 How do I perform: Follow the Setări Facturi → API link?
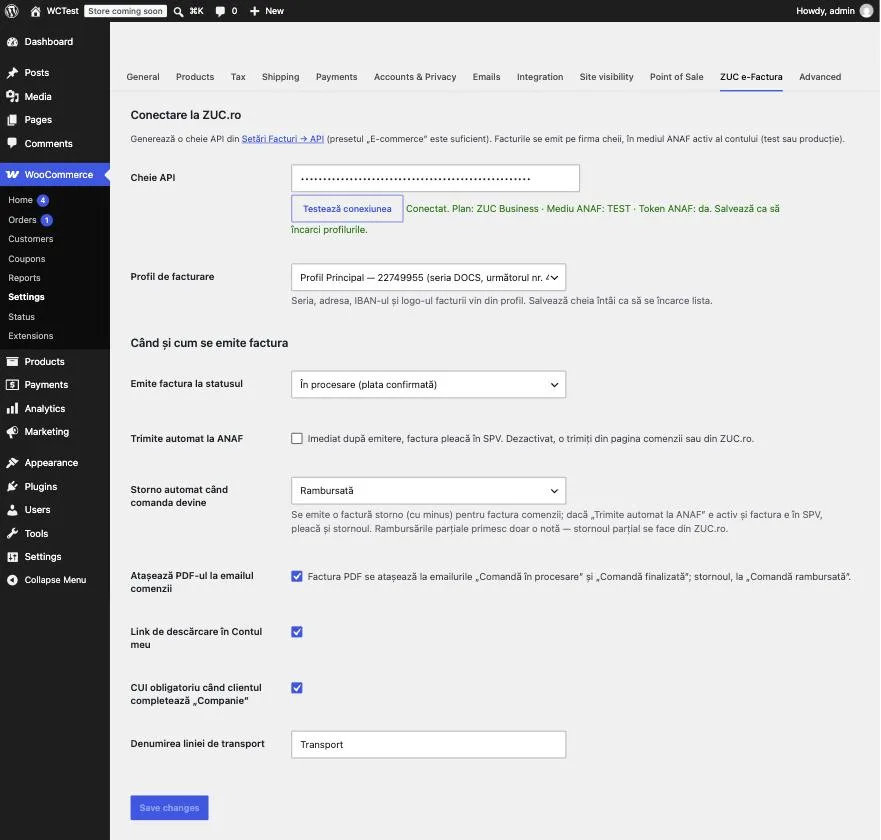tap(283, 139)
